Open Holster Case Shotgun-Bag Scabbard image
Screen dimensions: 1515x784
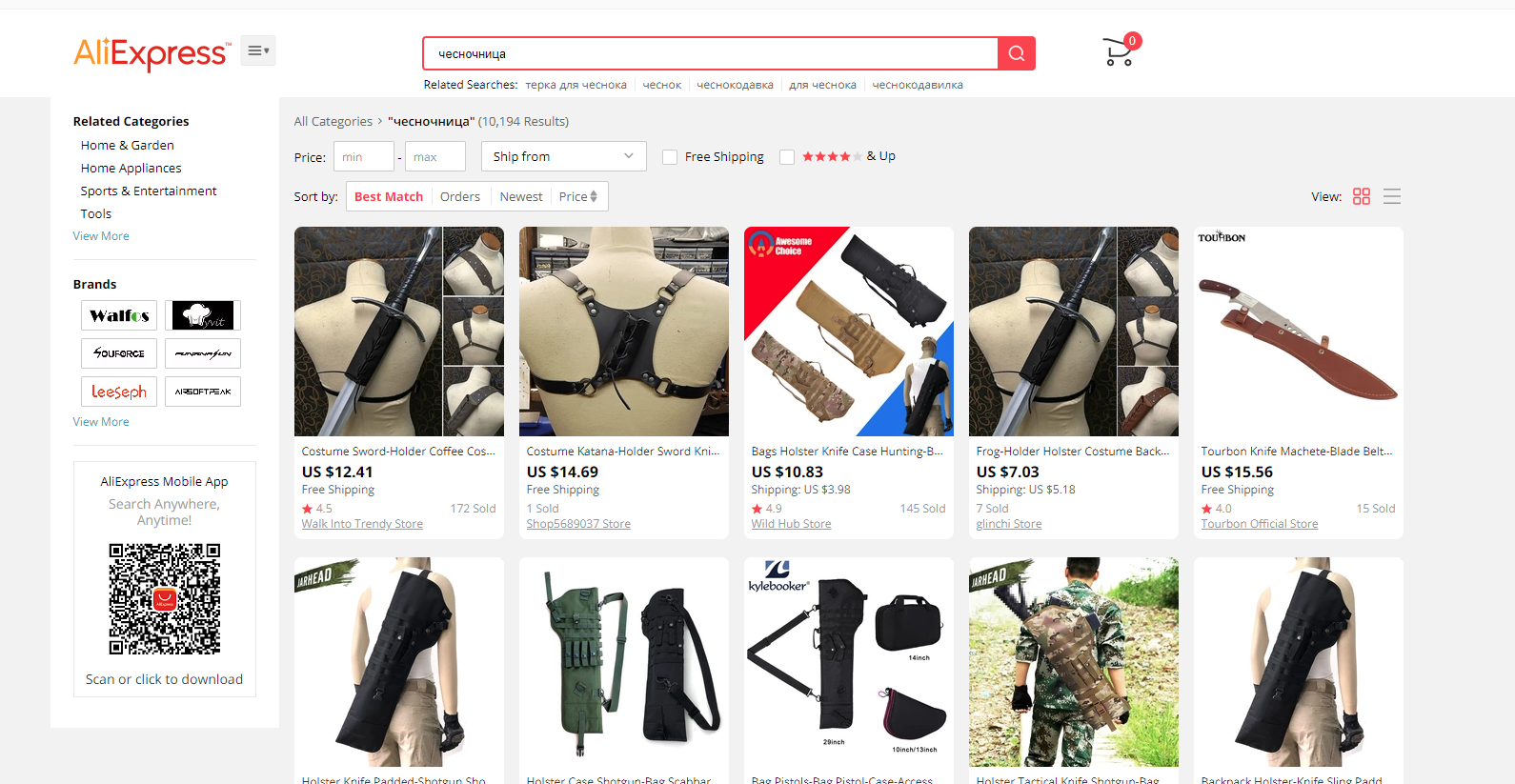(x=624, y=662)
